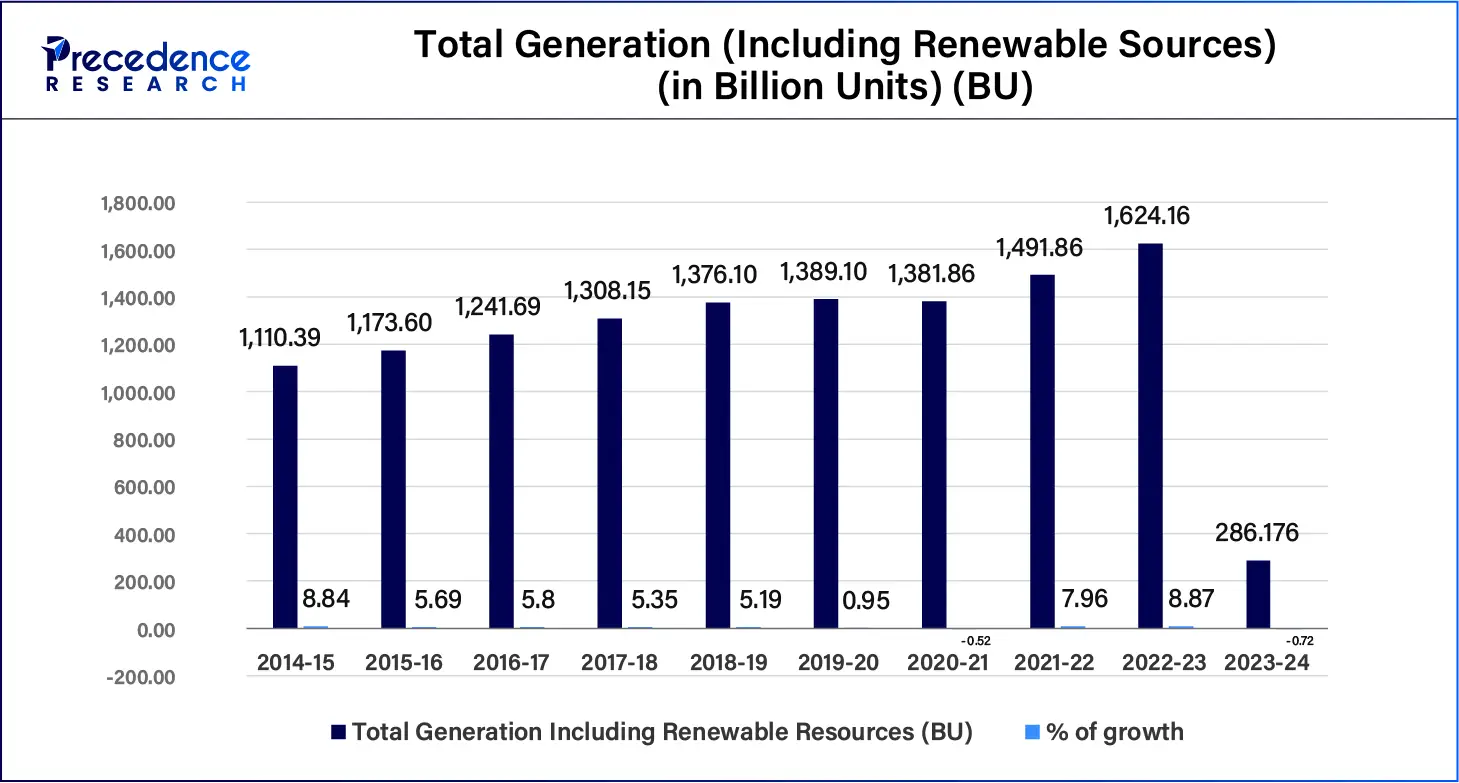Click the 2016-17 bar
Screen dimensions: 1459x783
tap(501, 482)
